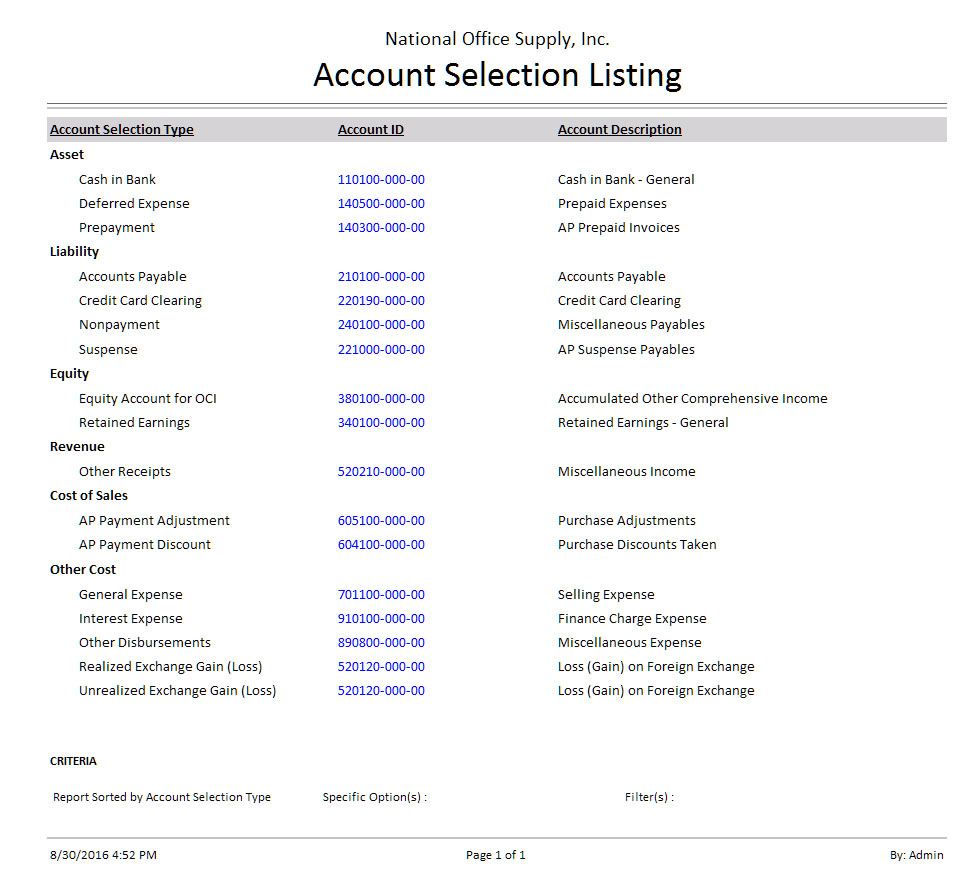Click account ID 220190-000-00

click(381, 301)
